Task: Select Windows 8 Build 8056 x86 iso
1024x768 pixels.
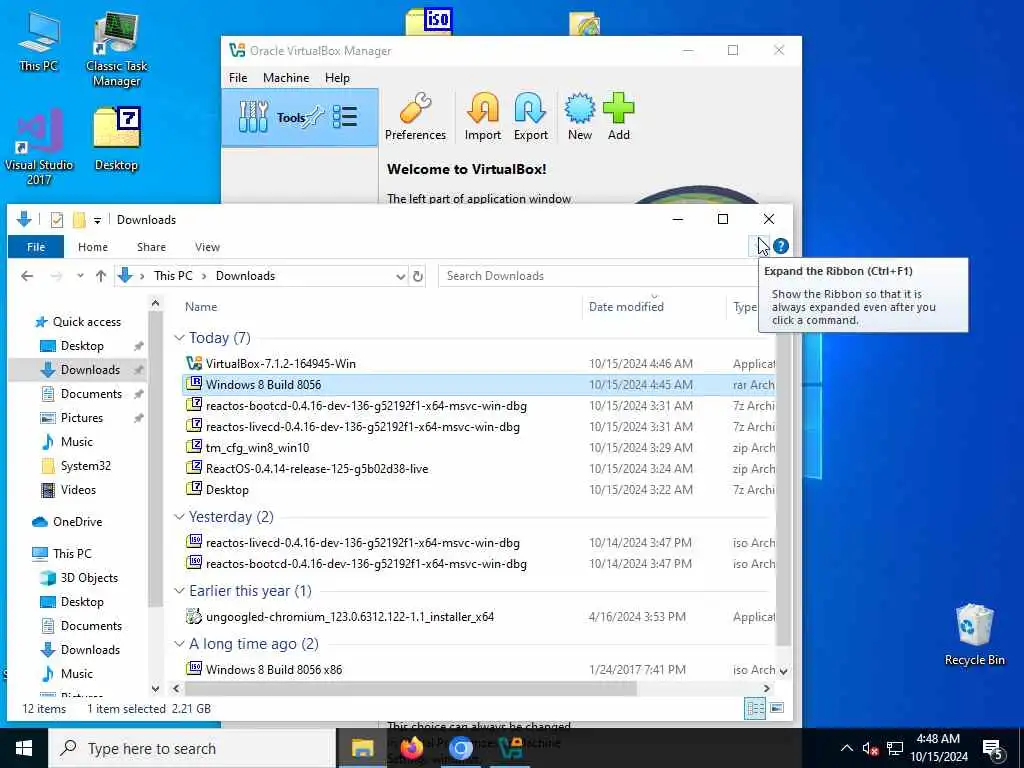Action: [274, 669]
